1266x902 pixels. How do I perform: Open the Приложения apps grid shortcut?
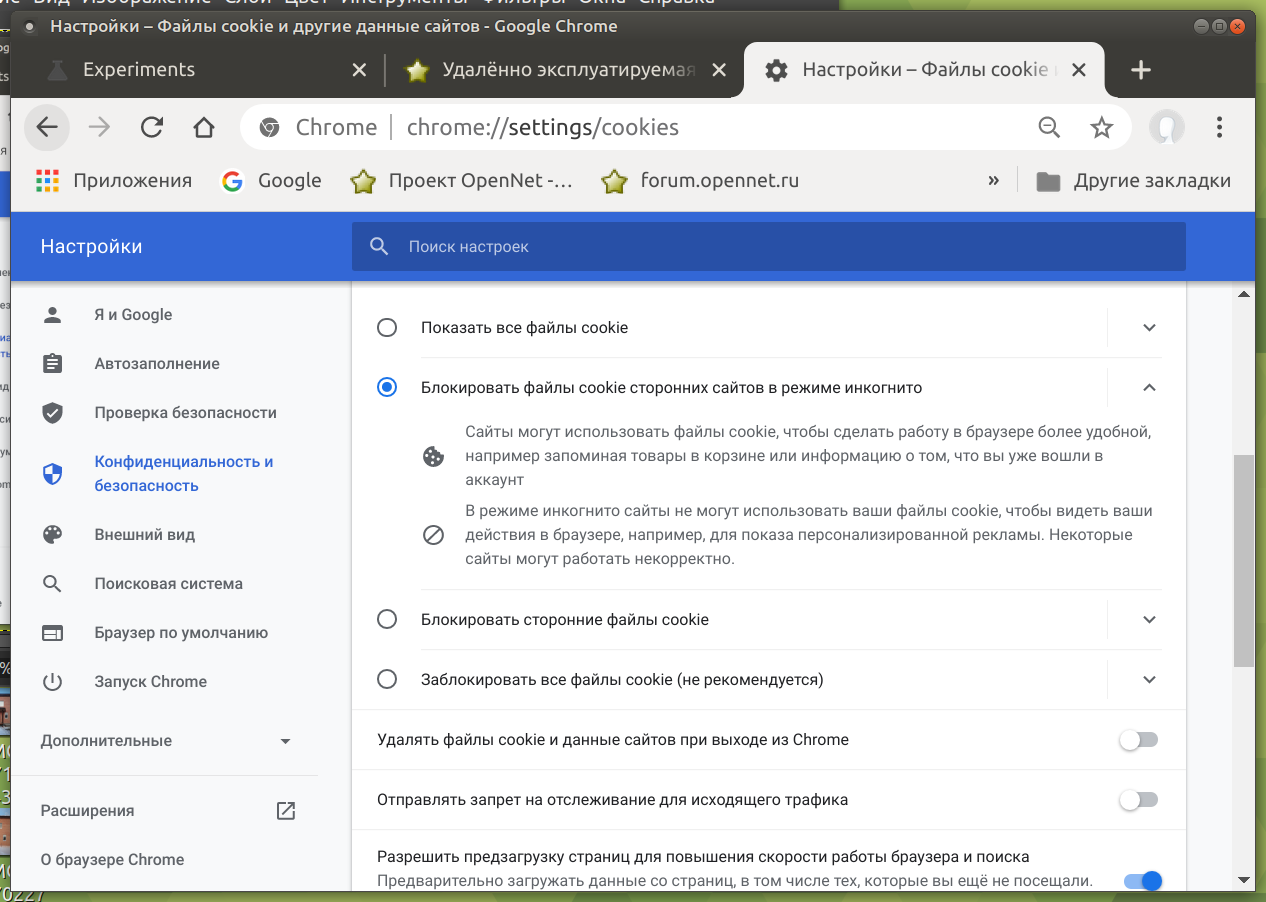113,181
